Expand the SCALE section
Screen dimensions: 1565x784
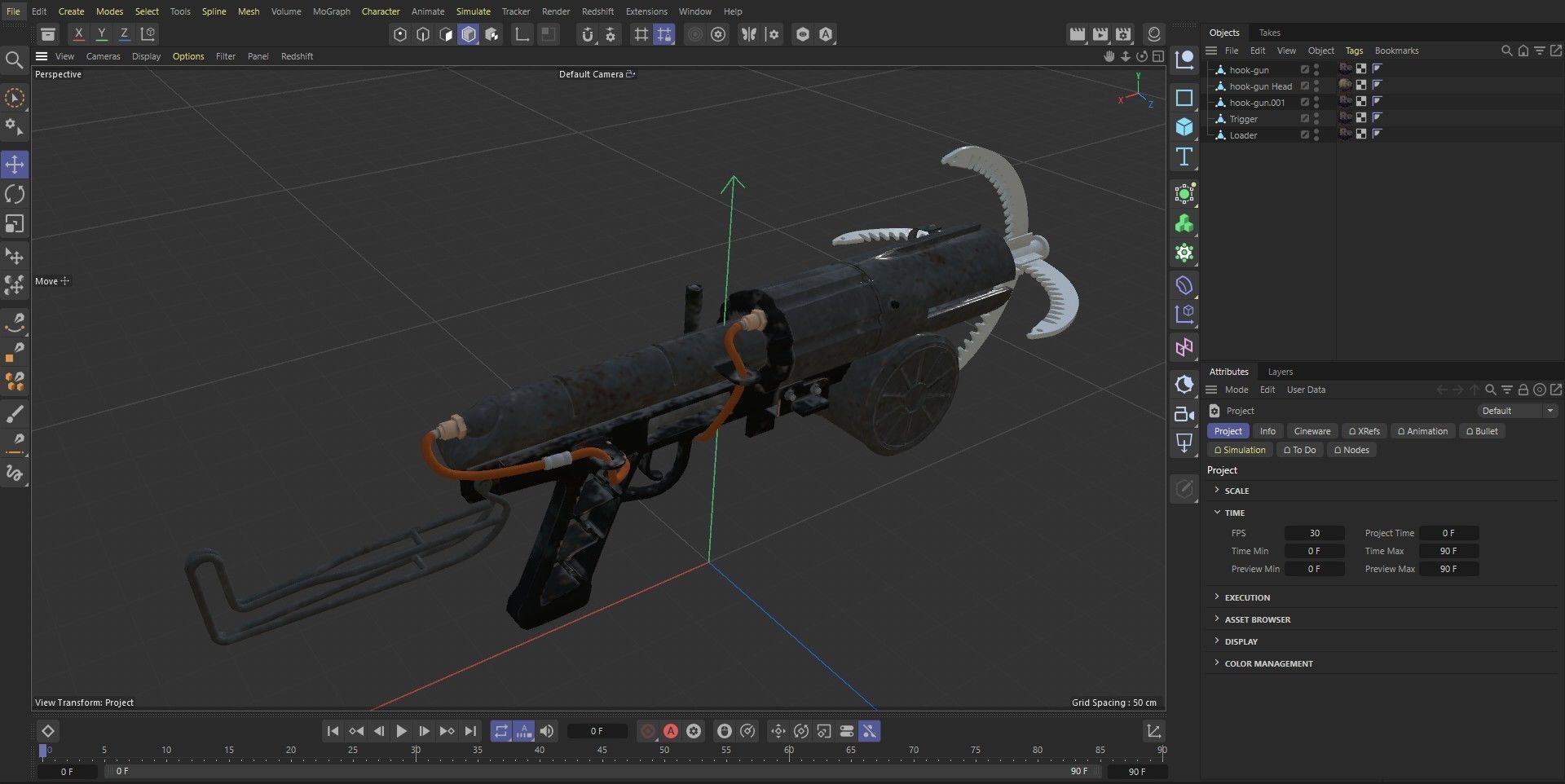1217,491
